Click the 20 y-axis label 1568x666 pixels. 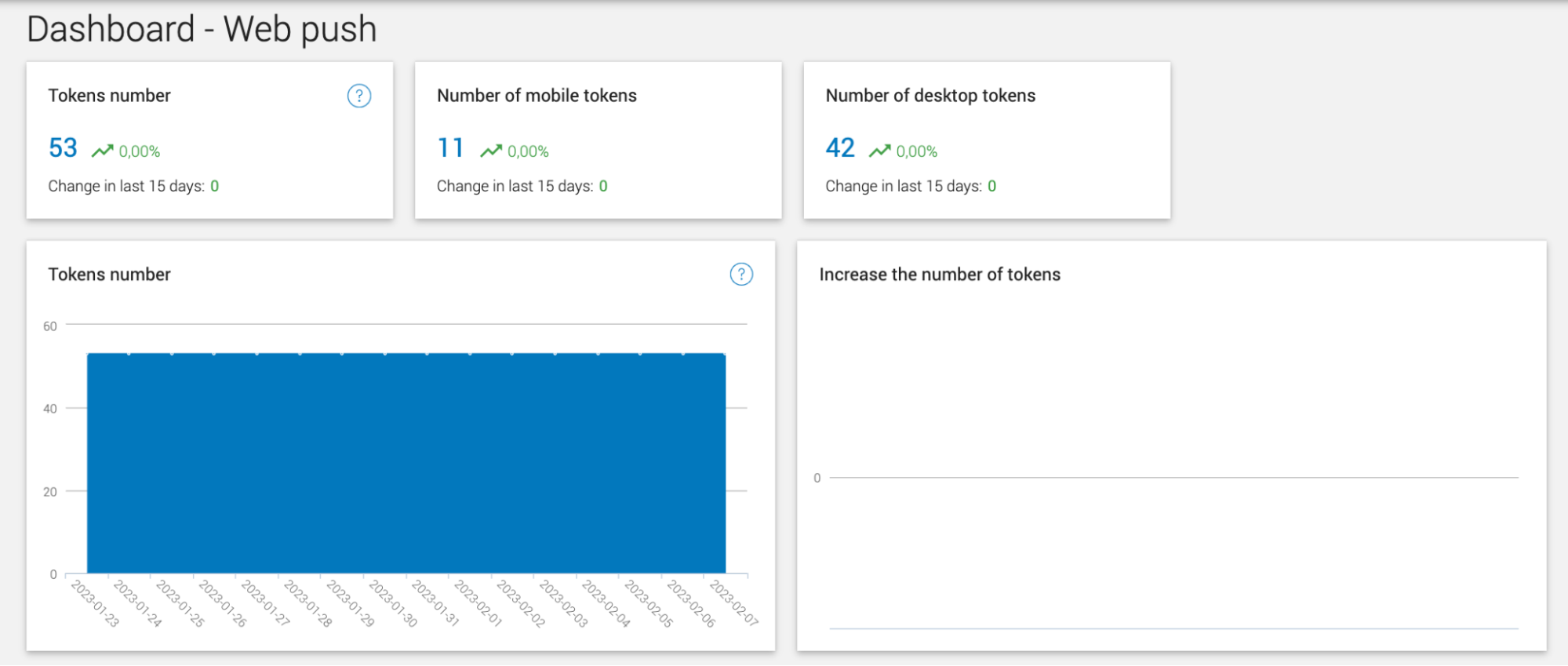(x=50, y=492)
